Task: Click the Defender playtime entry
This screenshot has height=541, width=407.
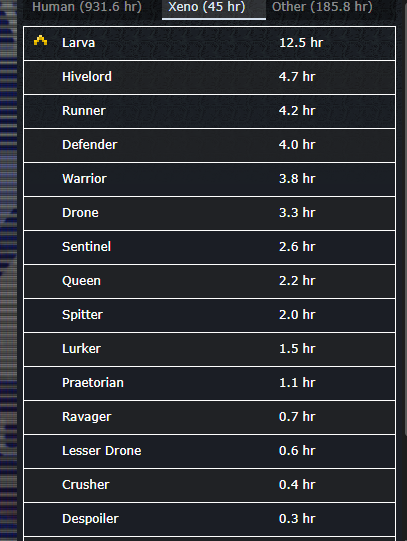Action: click(x=209, y=145)
